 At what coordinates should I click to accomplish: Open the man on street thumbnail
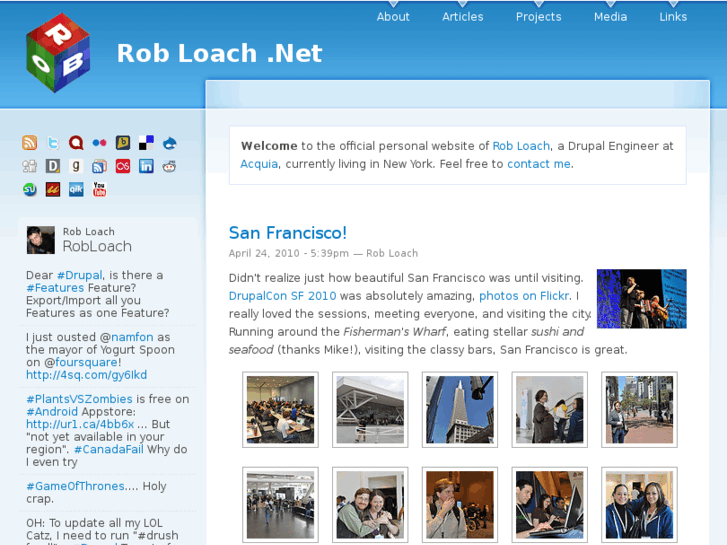639,410
